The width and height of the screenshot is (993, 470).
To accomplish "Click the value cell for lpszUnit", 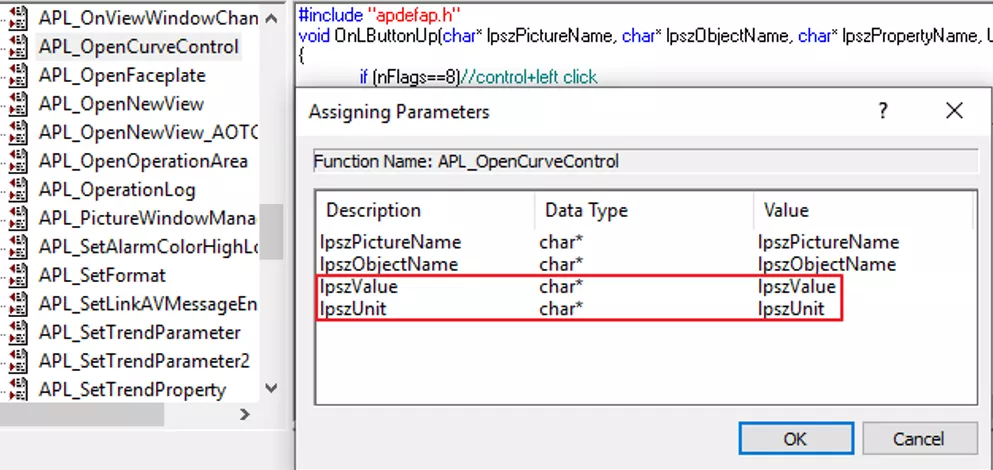I will pos(791,308).
